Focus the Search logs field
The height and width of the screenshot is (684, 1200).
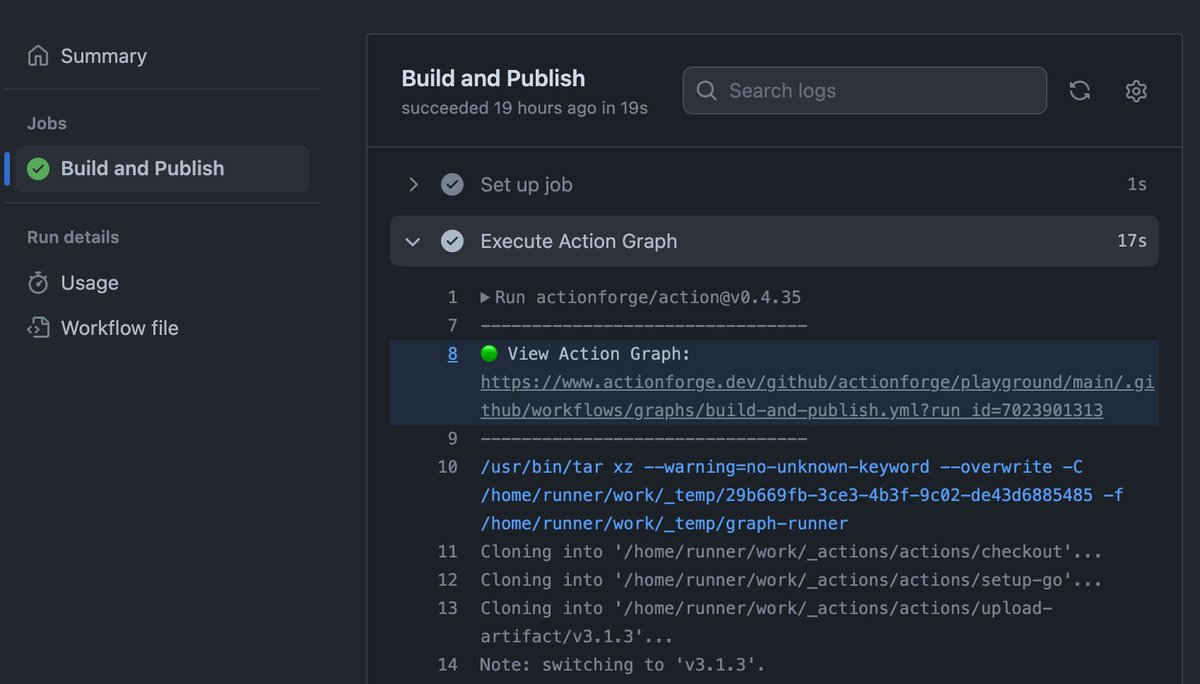coord(865,91)
